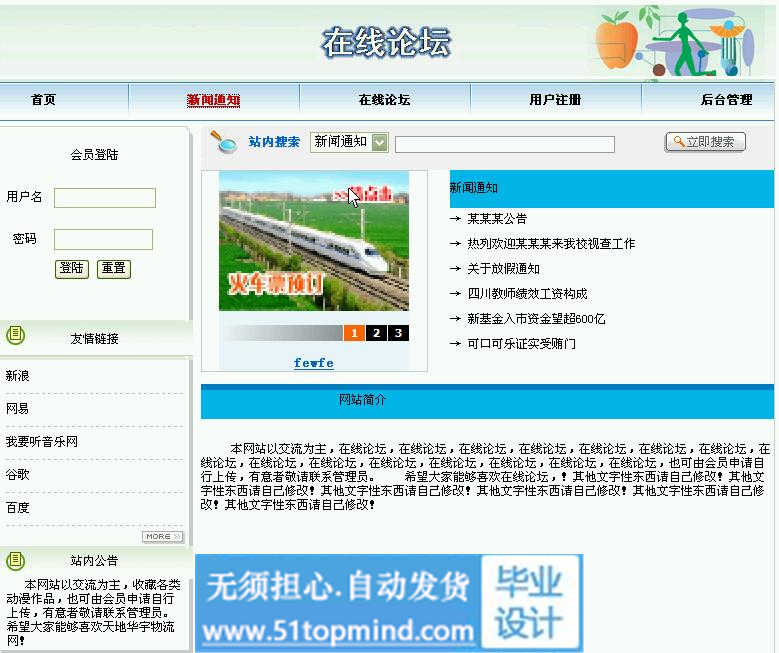Go to the 首页 navigation tab
The width and height of the screenshot is (779, 653).
click(x=43, y=100)
